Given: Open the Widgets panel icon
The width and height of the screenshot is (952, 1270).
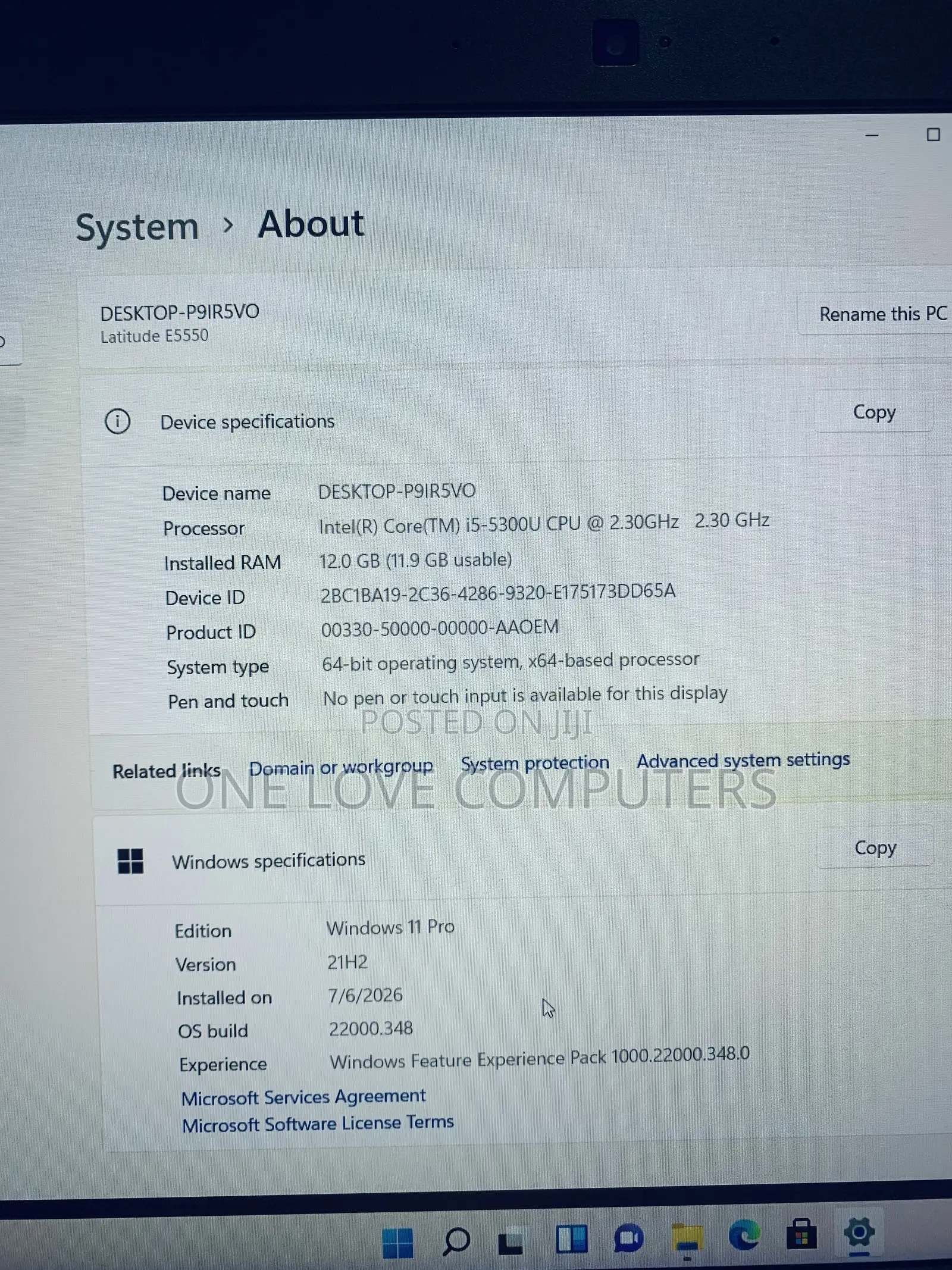Looking at the screenshot, I should coord(571,1239).
